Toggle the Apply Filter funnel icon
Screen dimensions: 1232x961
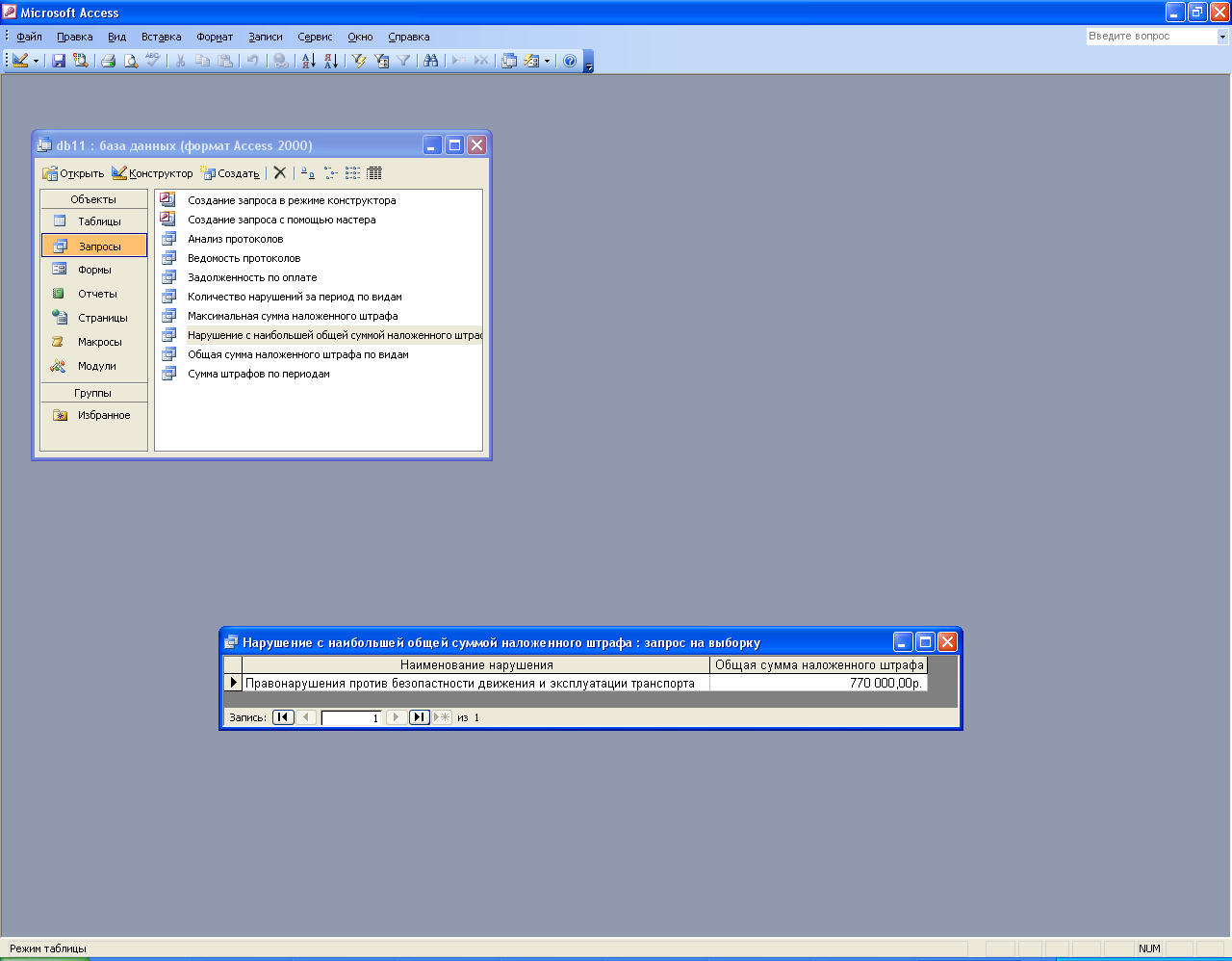tap(403, 61)
